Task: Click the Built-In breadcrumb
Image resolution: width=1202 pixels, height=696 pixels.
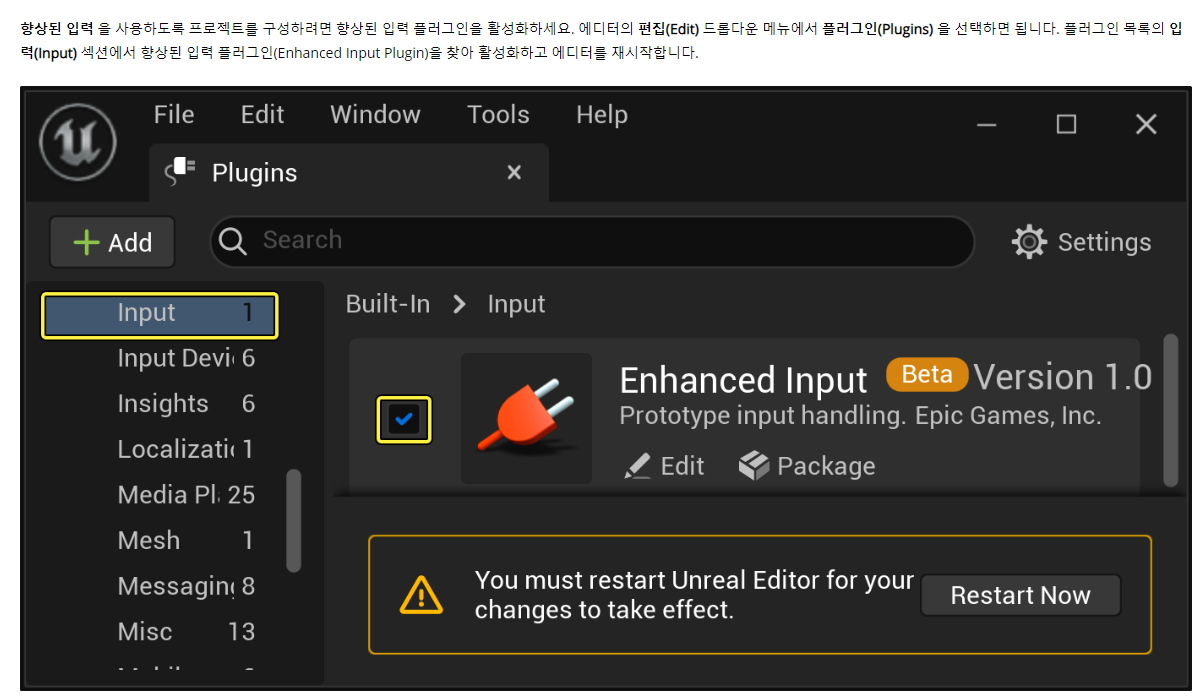Action: (x=388, y=304)
